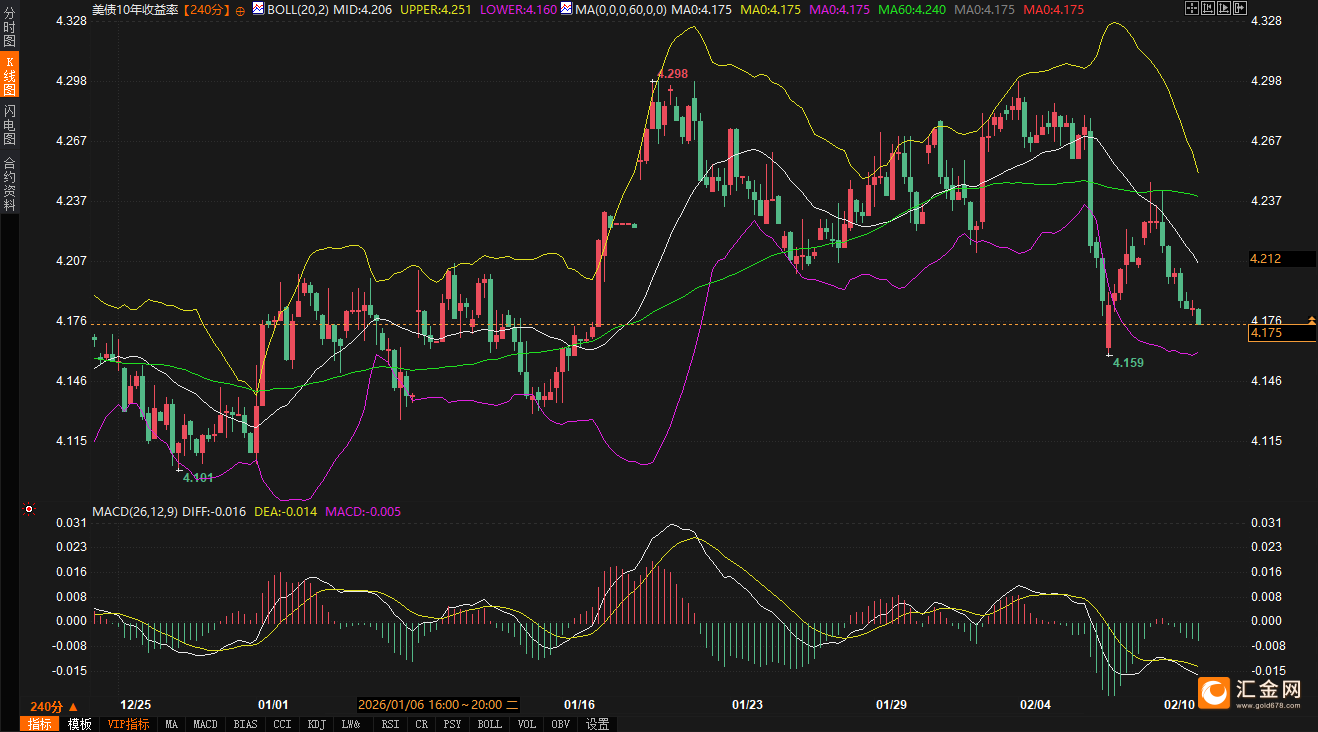1318x732 pixels.
Task: Select the K线图 sidebar tab
Action: [9, 77]
